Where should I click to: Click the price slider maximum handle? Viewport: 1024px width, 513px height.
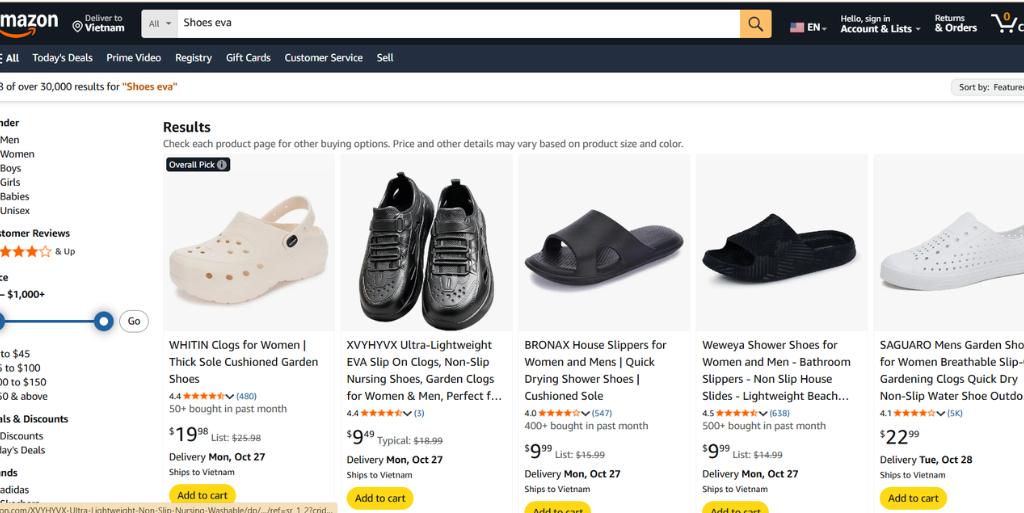click(x=103, y=321)
